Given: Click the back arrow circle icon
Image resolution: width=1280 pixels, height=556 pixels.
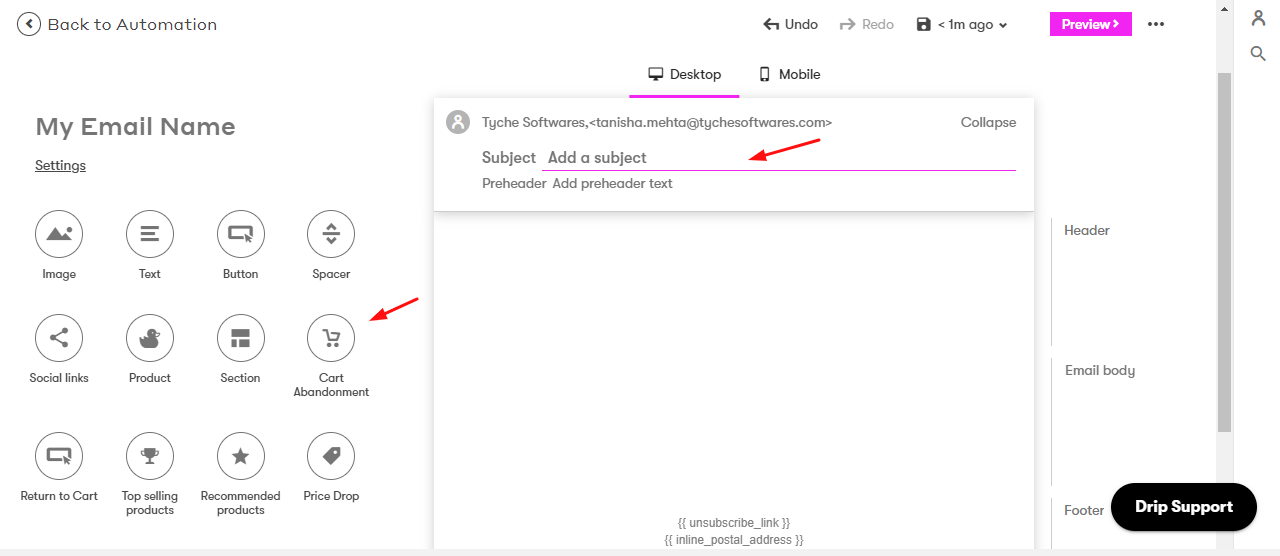Looking at the screenshot, I should point(29,24).
